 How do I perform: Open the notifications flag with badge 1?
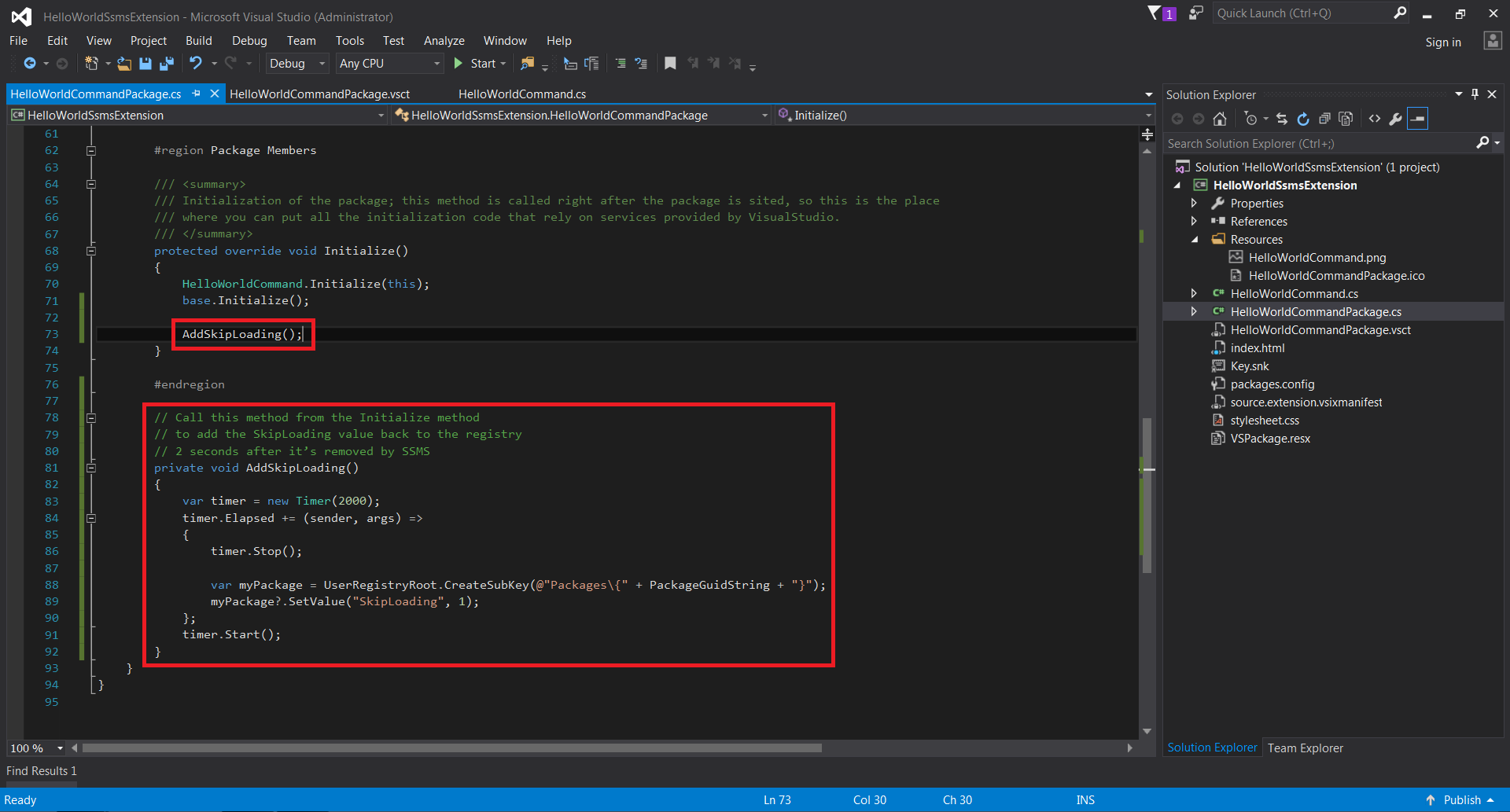[x=1162, y=13]
